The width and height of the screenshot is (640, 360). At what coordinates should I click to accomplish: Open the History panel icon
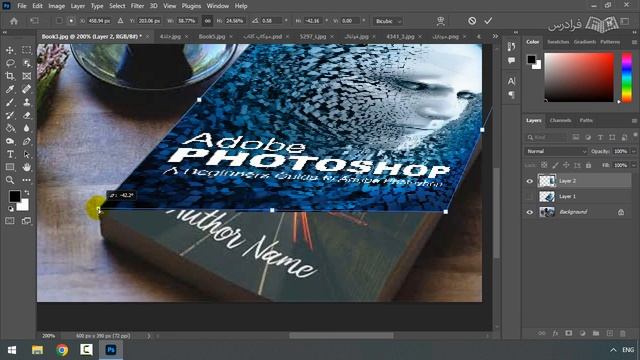(x=511, y=47)
